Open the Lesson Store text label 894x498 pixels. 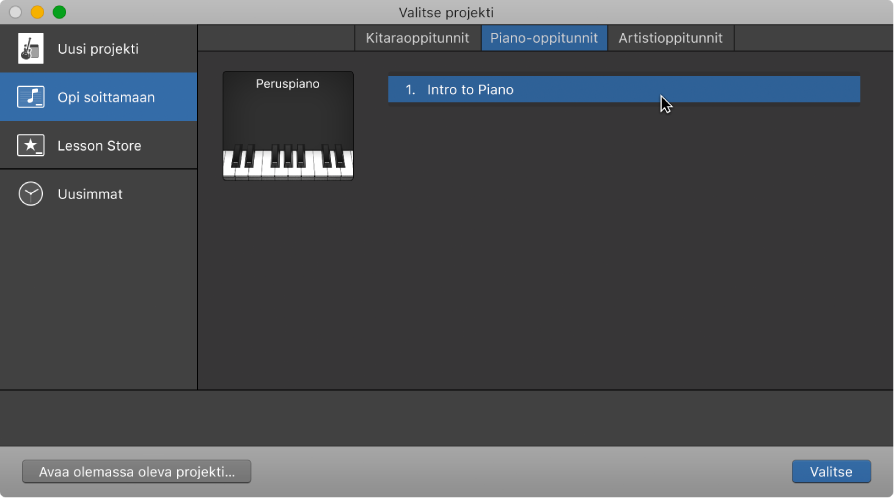coord(99,146)
